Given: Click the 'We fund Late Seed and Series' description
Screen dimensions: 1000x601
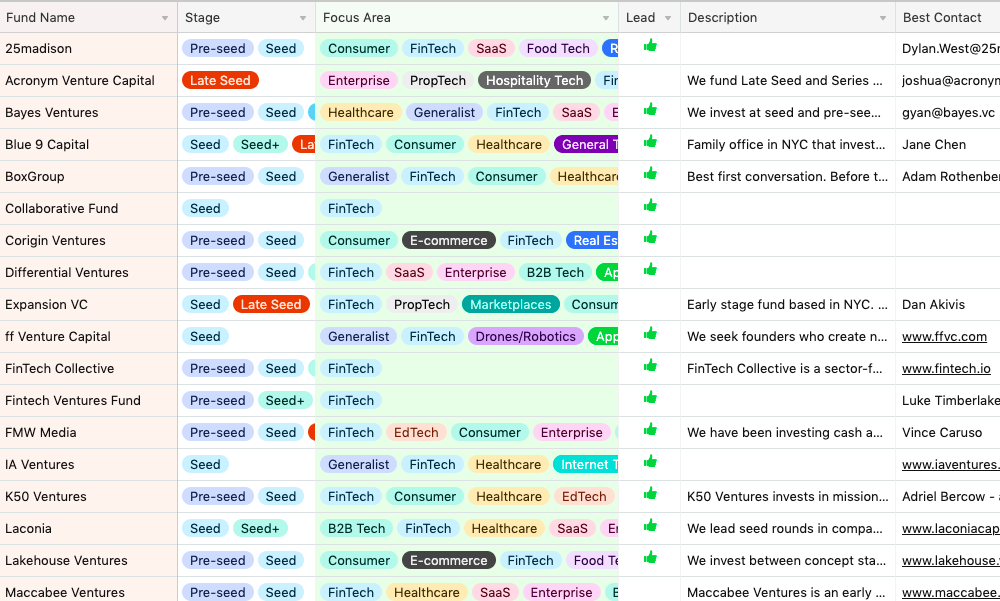Looking at the screenshot, I should pos(788,80).
